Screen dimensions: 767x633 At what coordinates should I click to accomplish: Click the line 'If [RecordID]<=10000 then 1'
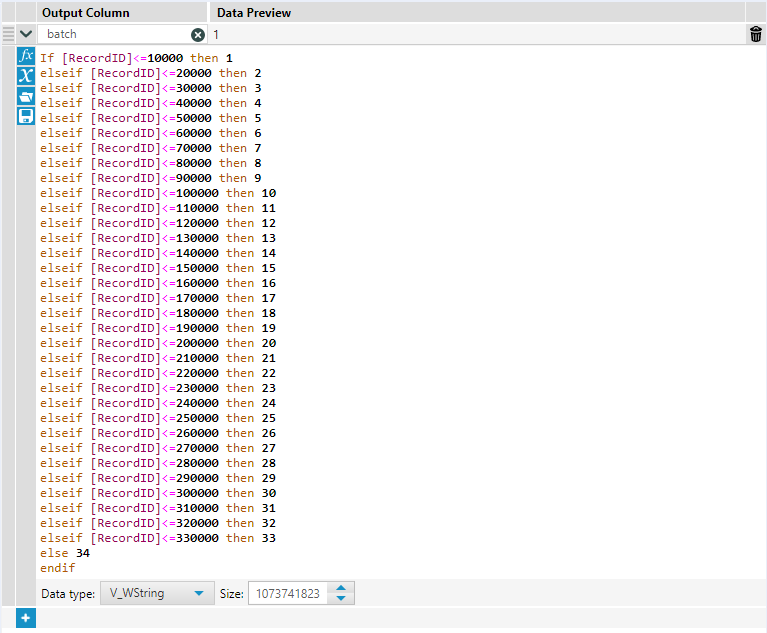tap(136, 58)
